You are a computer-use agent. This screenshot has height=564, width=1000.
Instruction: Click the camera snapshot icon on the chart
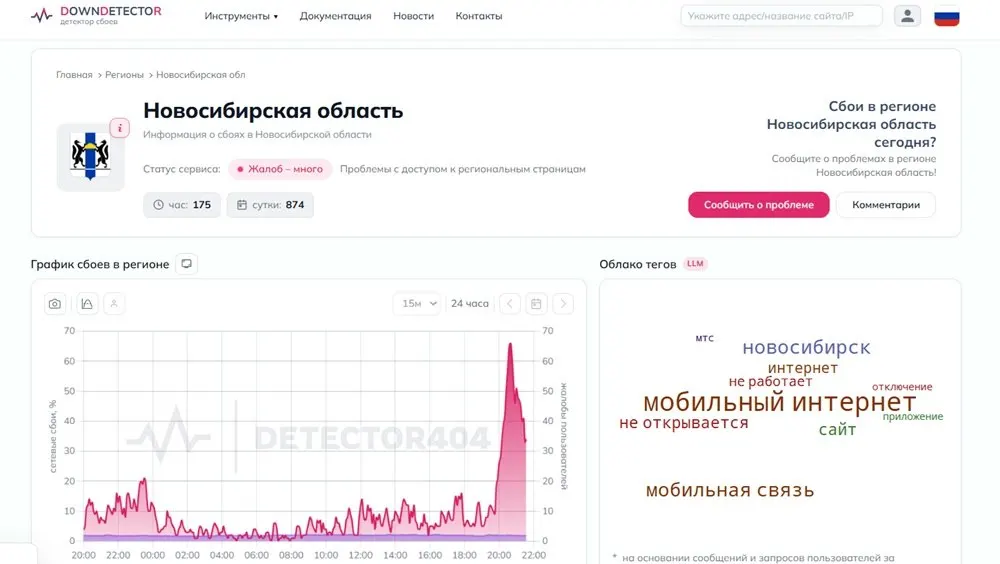pos(55,304)
